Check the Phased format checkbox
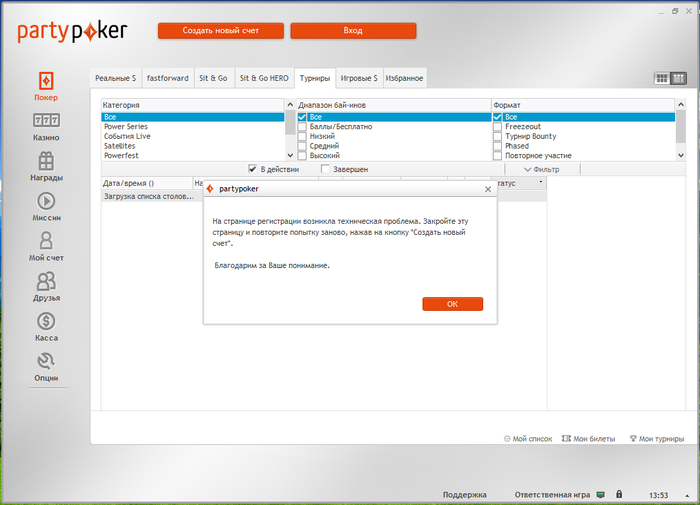 (x=497, y=146)
